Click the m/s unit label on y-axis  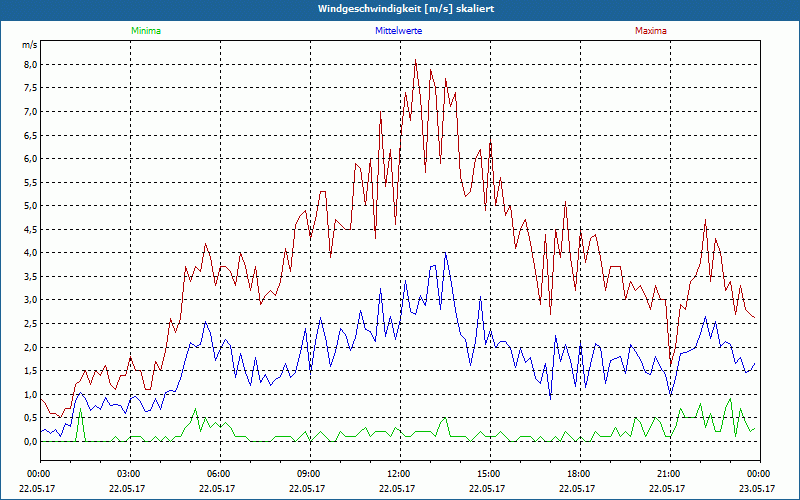pos(30,45)
